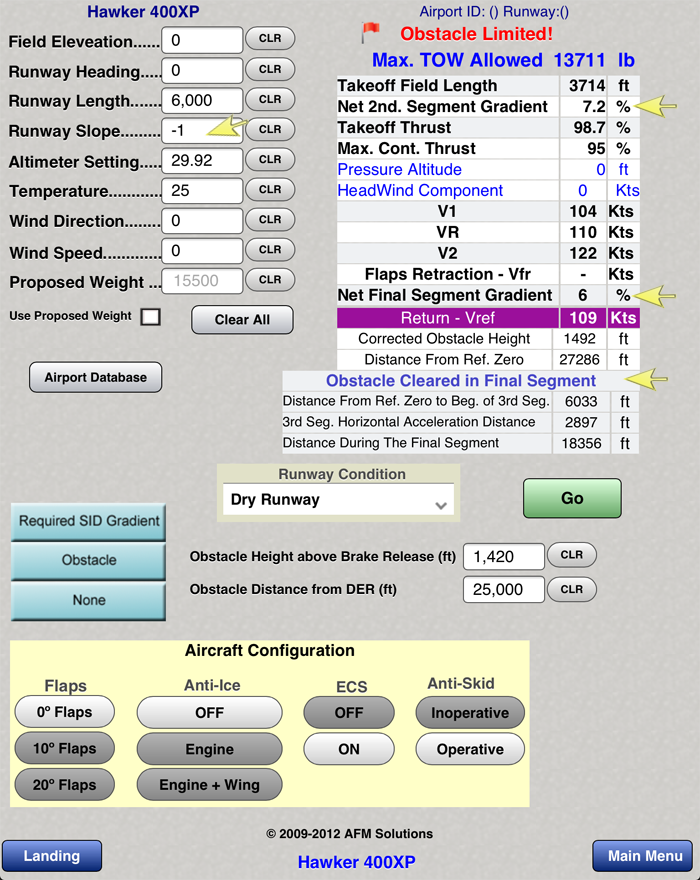Edit Obstacle Height input showing 1,420
Screen dimensions: 700x880
504,557
